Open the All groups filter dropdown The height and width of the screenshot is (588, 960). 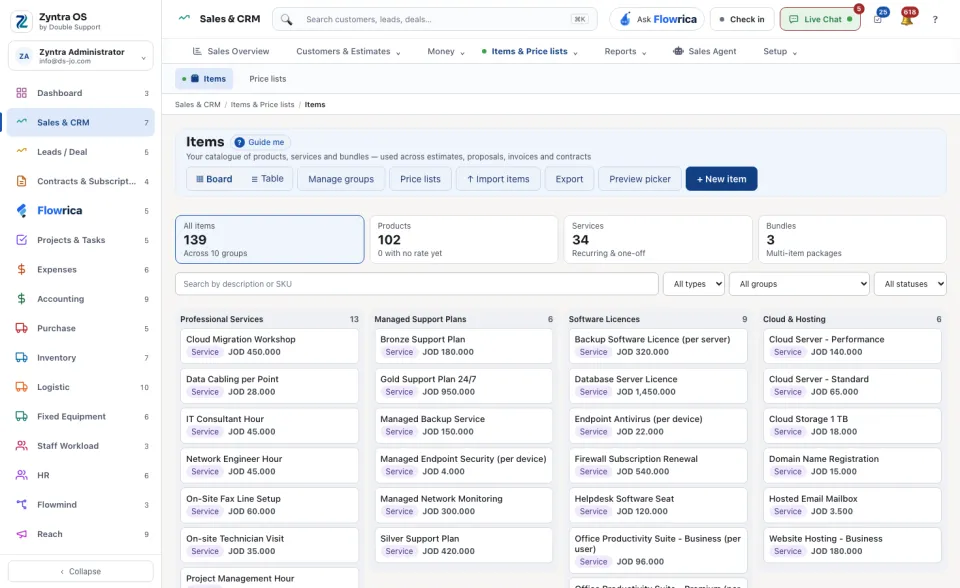tap(799, 284)
